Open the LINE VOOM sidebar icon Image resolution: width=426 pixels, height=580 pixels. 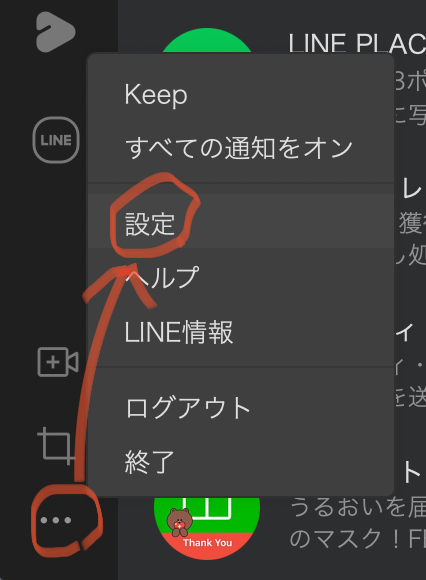tap(55, 32)
